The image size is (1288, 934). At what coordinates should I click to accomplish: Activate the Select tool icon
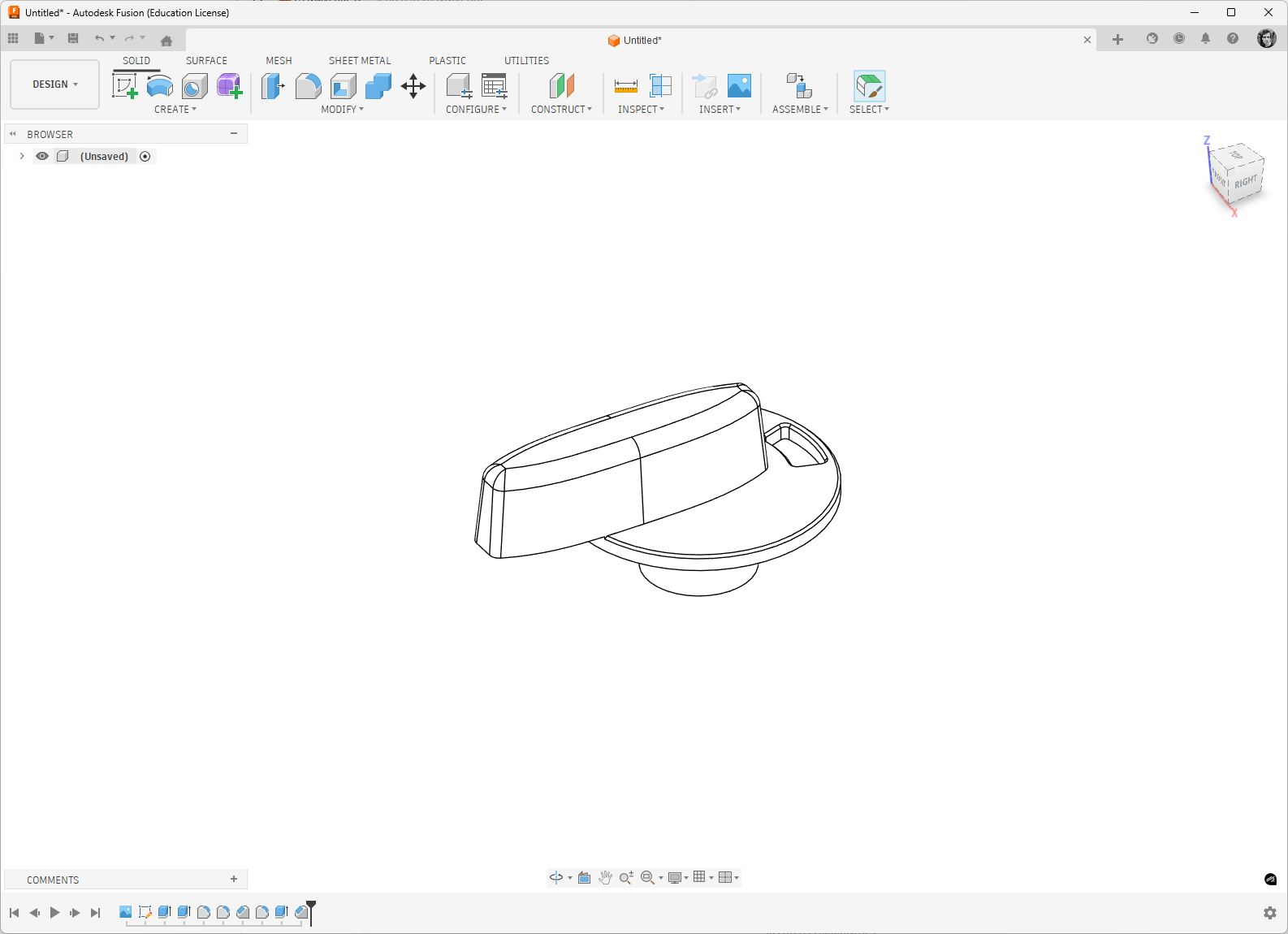870,86
